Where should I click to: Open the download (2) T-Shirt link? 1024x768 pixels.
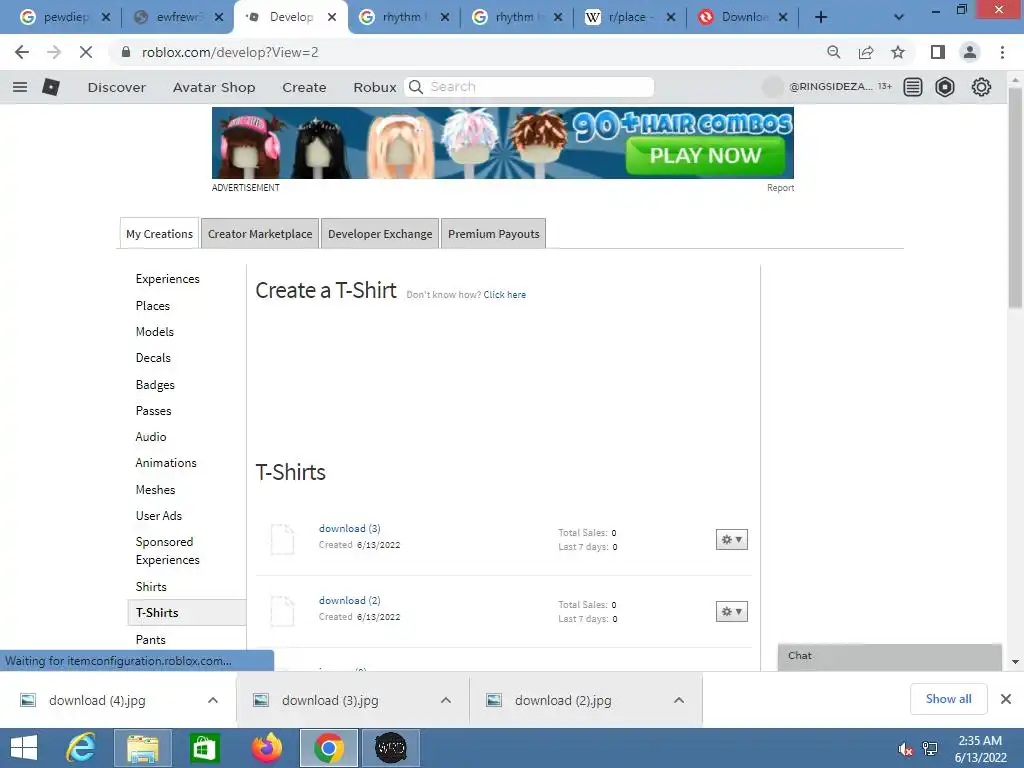click(x=349, y=600)
